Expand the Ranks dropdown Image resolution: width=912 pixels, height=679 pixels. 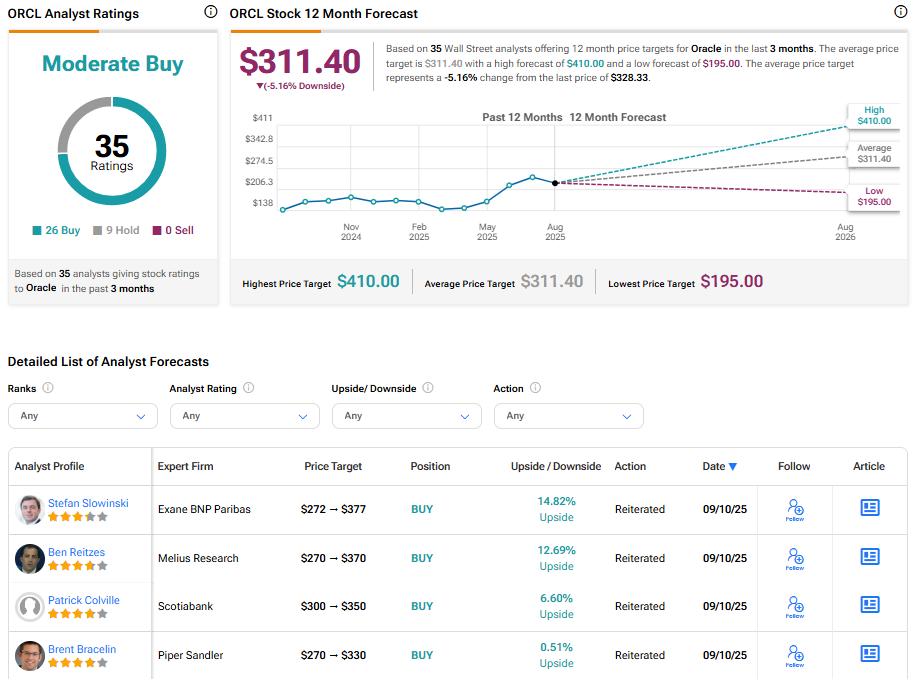tap(83, 416)
